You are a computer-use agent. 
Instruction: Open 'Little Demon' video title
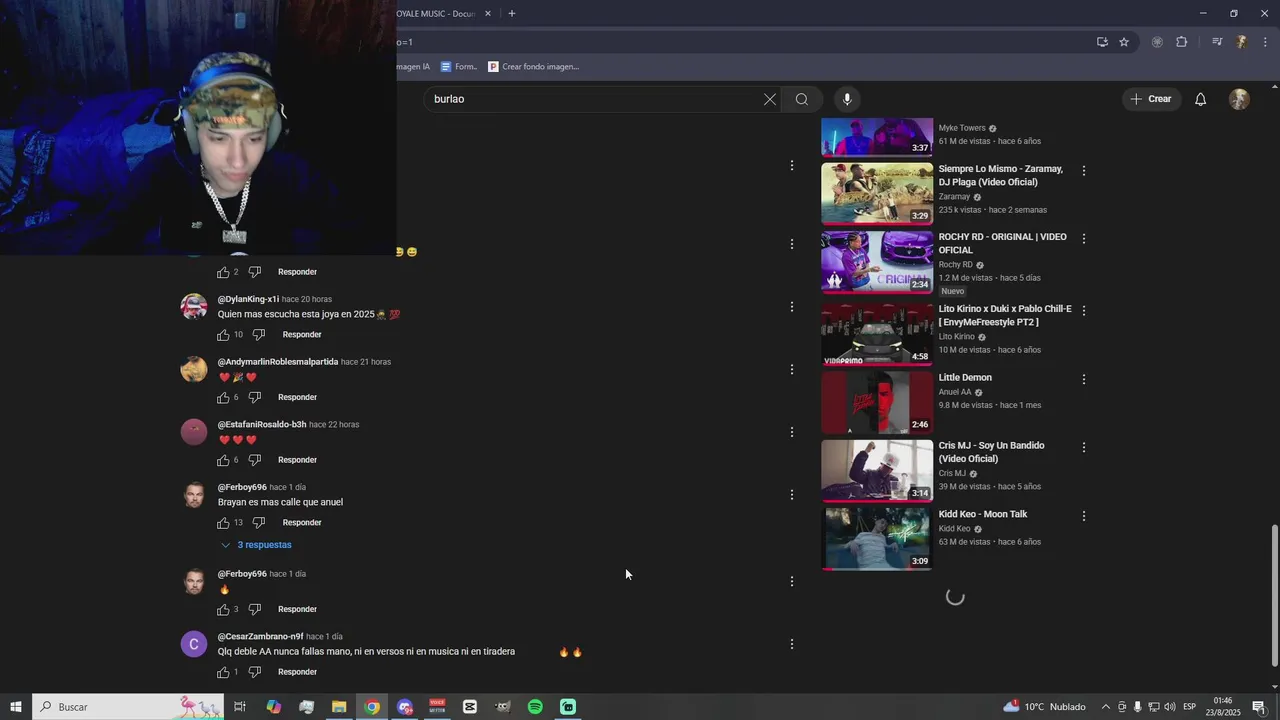click(x=965, y=378)
